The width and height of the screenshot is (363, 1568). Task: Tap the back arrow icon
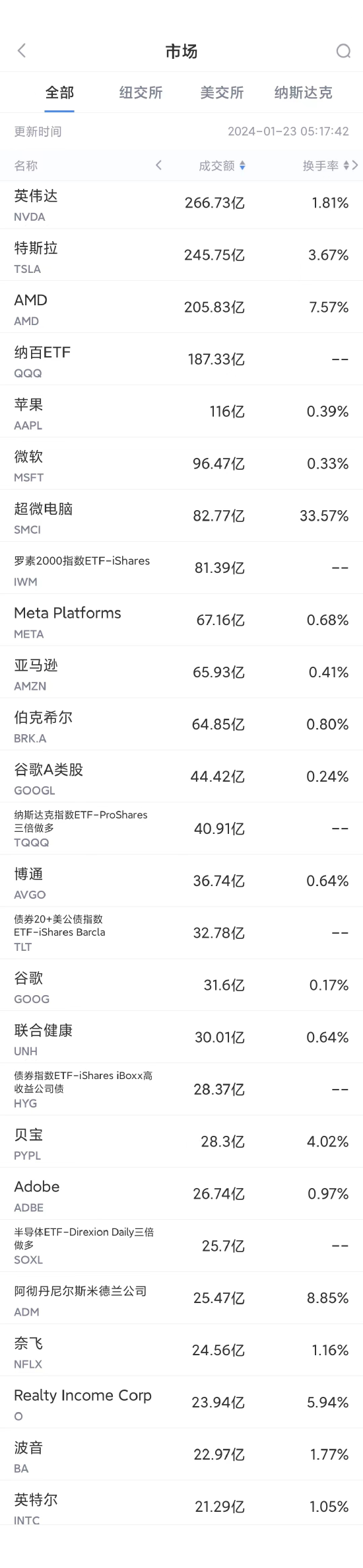tap(22, 51)
